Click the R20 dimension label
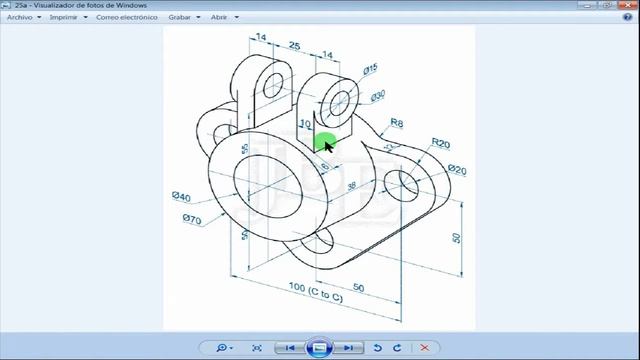 tap(441, 143)
